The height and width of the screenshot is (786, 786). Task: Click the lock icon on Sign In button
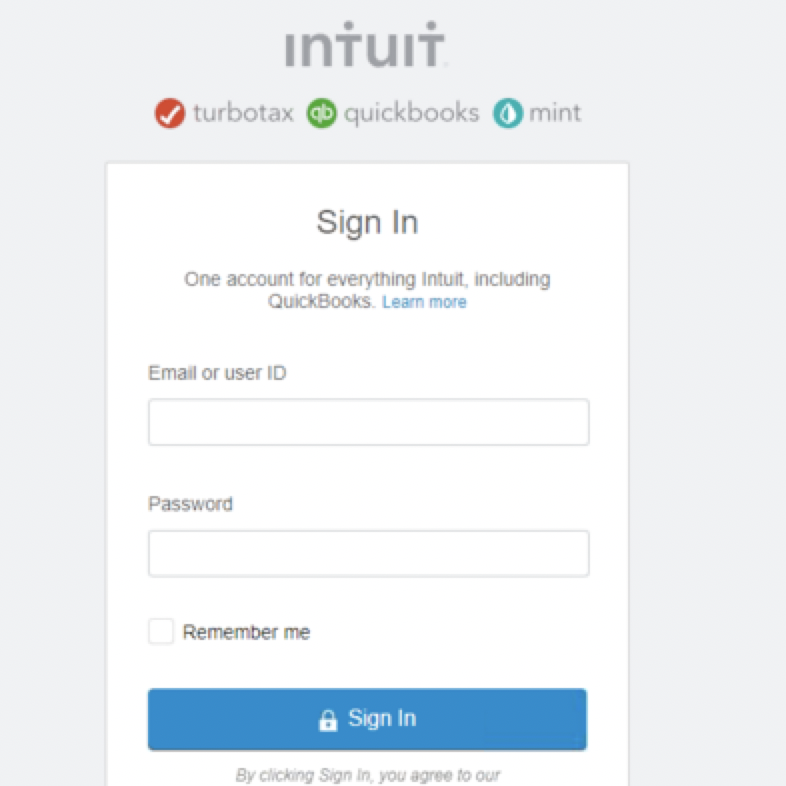[x=327, y=720]
